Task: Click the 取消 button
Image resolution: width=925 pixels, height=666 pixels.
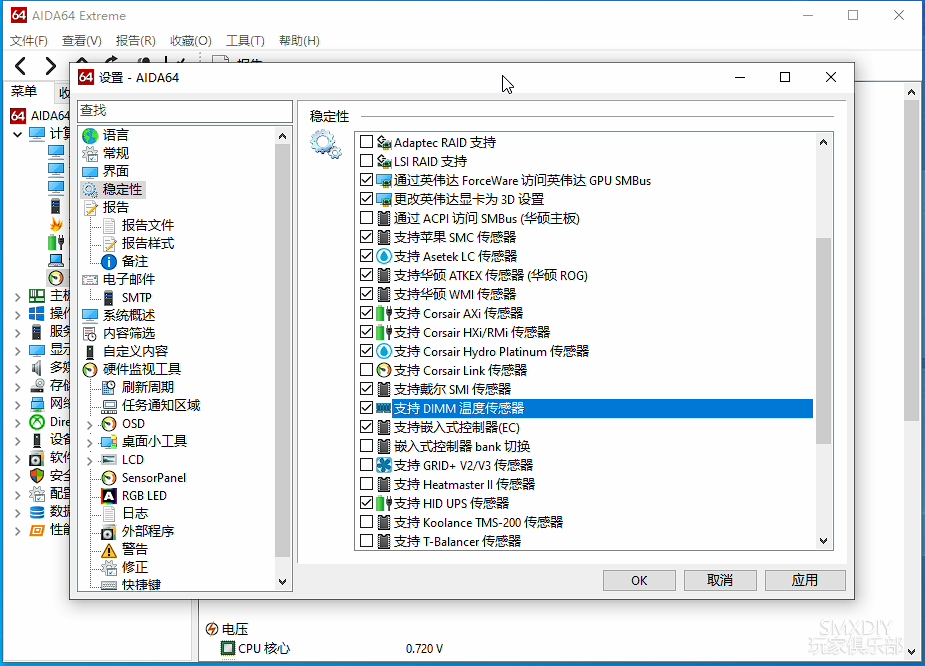Action: (720, 580)
